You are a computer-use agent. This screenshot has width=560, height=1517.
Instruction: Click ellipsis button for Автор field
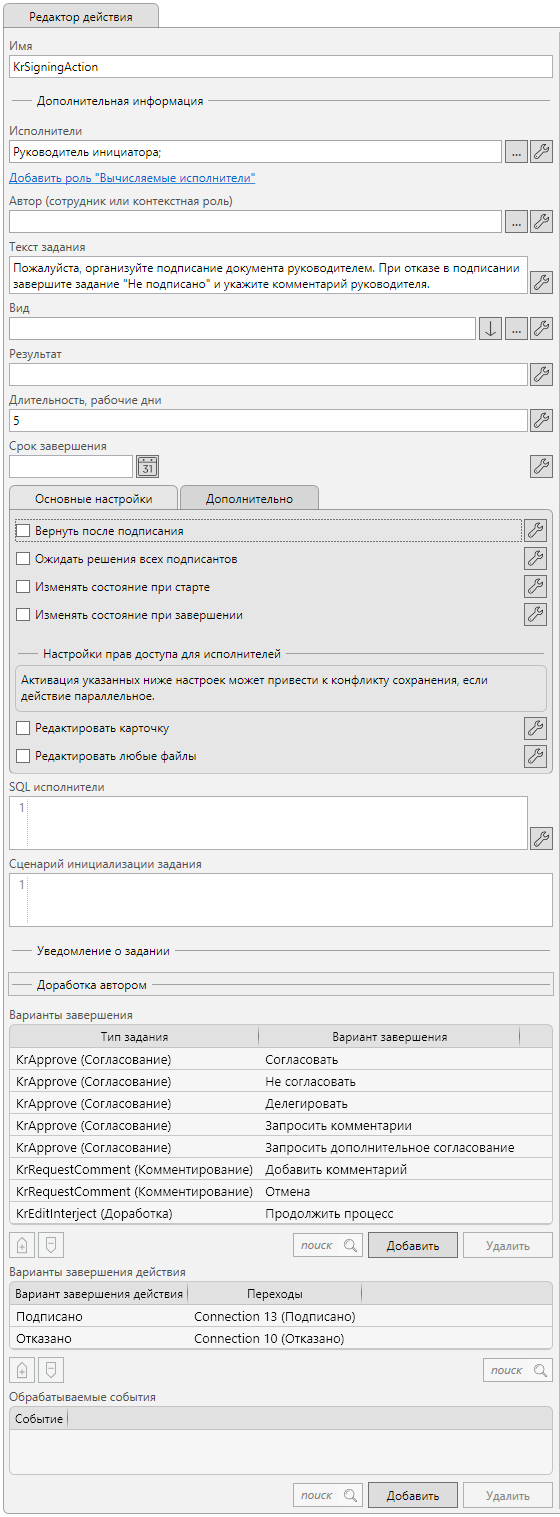tap(516, 222)
